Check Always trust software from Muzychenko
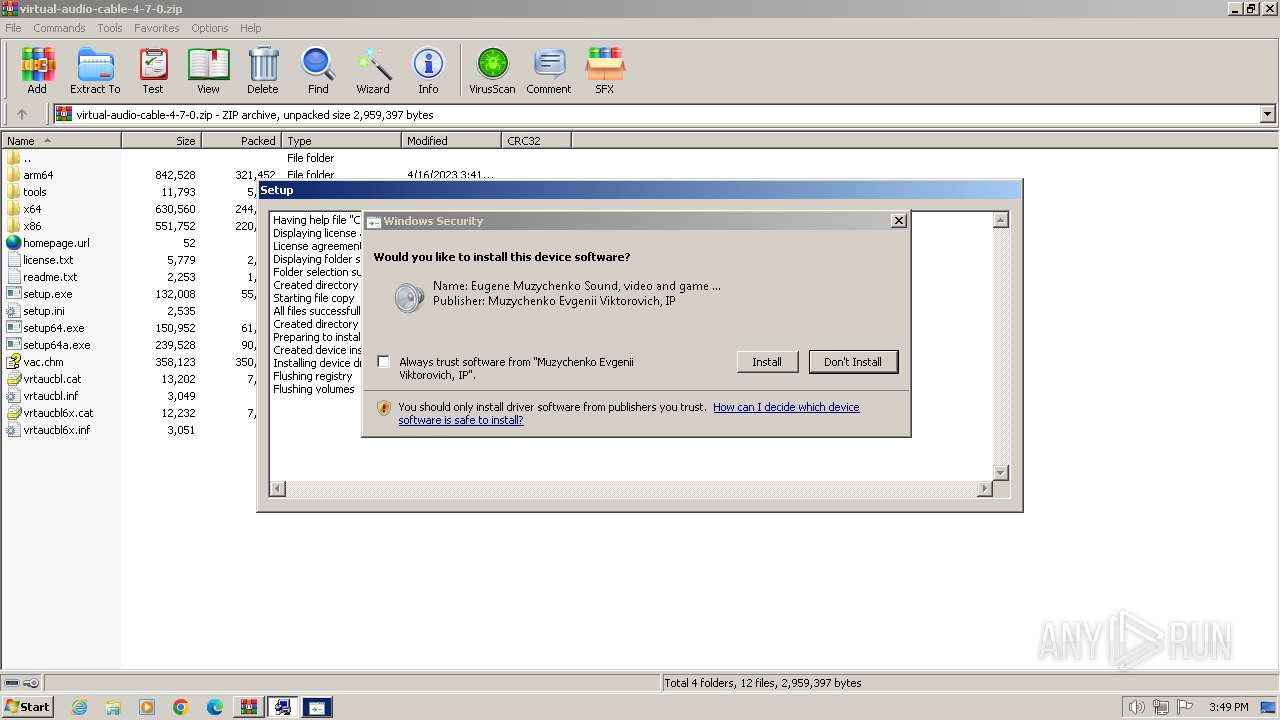The height and width of the screenshot is (720, 1280). [384, 362]
